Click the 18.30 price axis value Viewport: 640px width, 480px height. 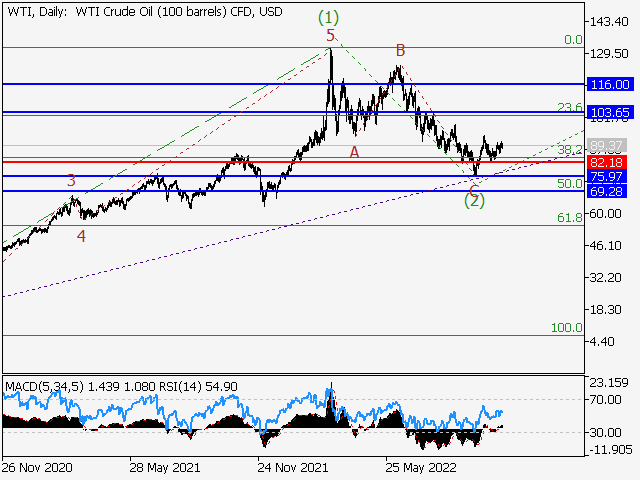click(606, 310)
